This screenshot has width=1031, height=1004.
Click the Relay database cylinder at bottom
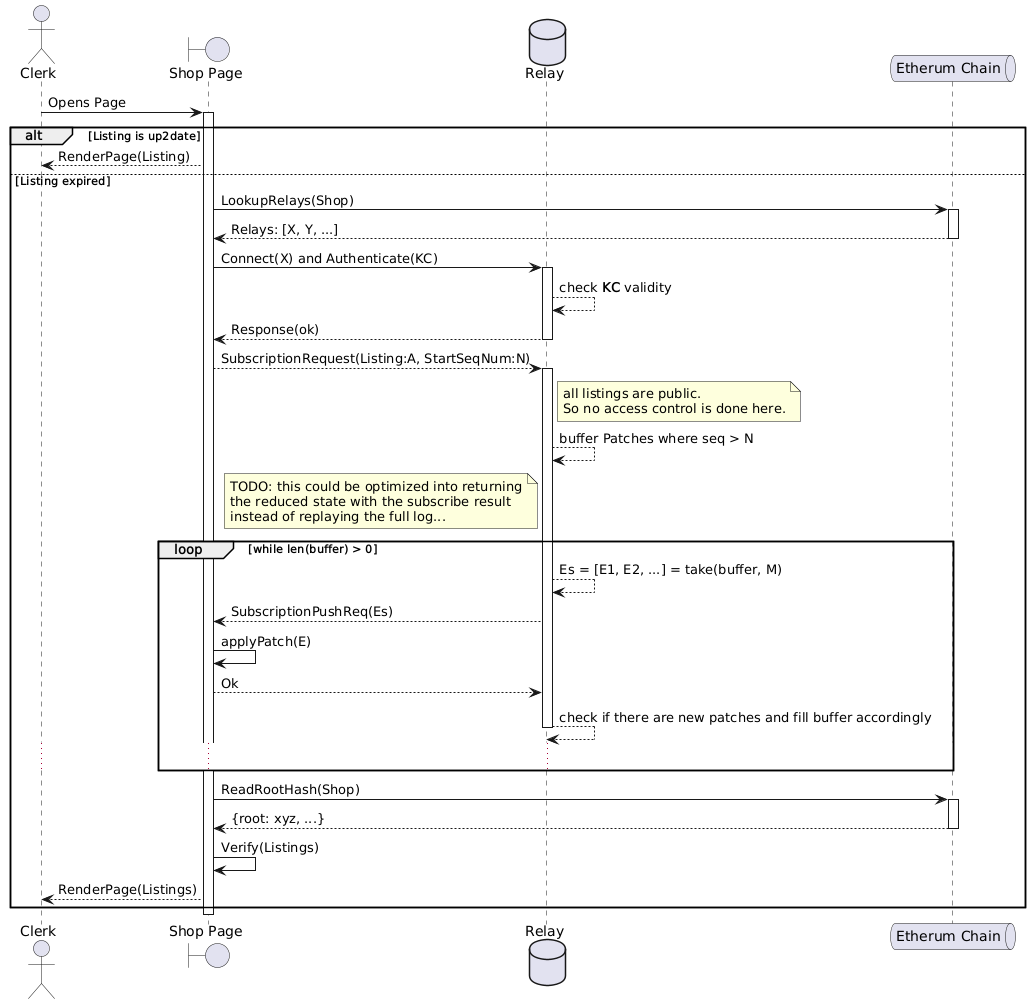point(547,963)
